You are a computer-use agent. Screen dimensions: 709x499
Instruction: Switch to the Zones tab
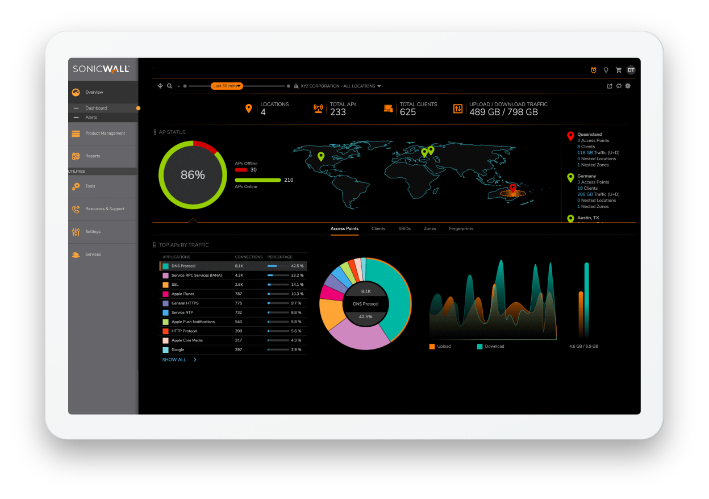[x=429, y=229]
